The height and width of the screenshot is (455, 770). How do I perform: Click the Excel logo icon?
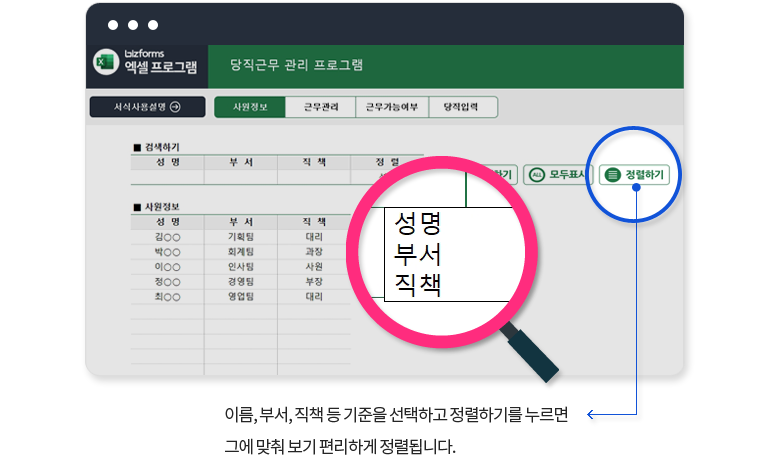(106, 62)
